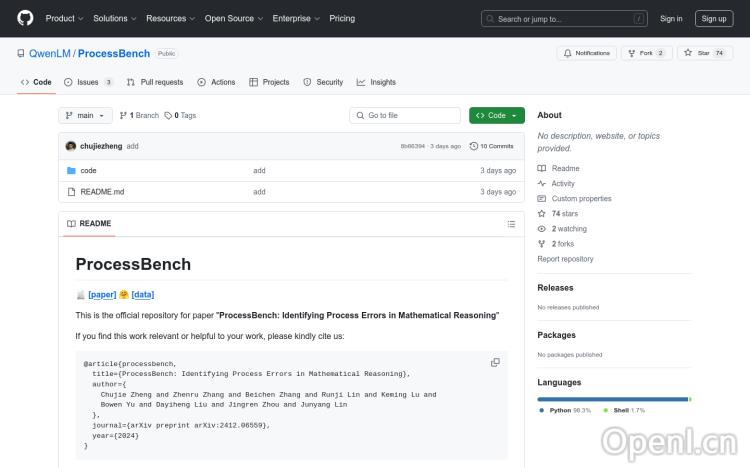The width and height of the screenshot is (750, 468).
Task: Click the Packages heading link
Action: coord(556,335)
